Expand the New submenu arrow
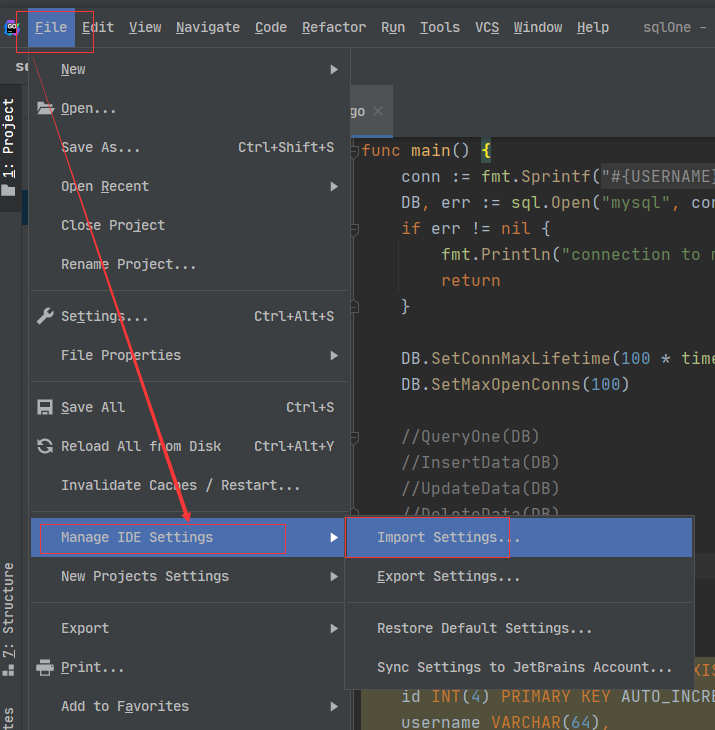This screenshot has height=730, width=715. pos(334,69)
